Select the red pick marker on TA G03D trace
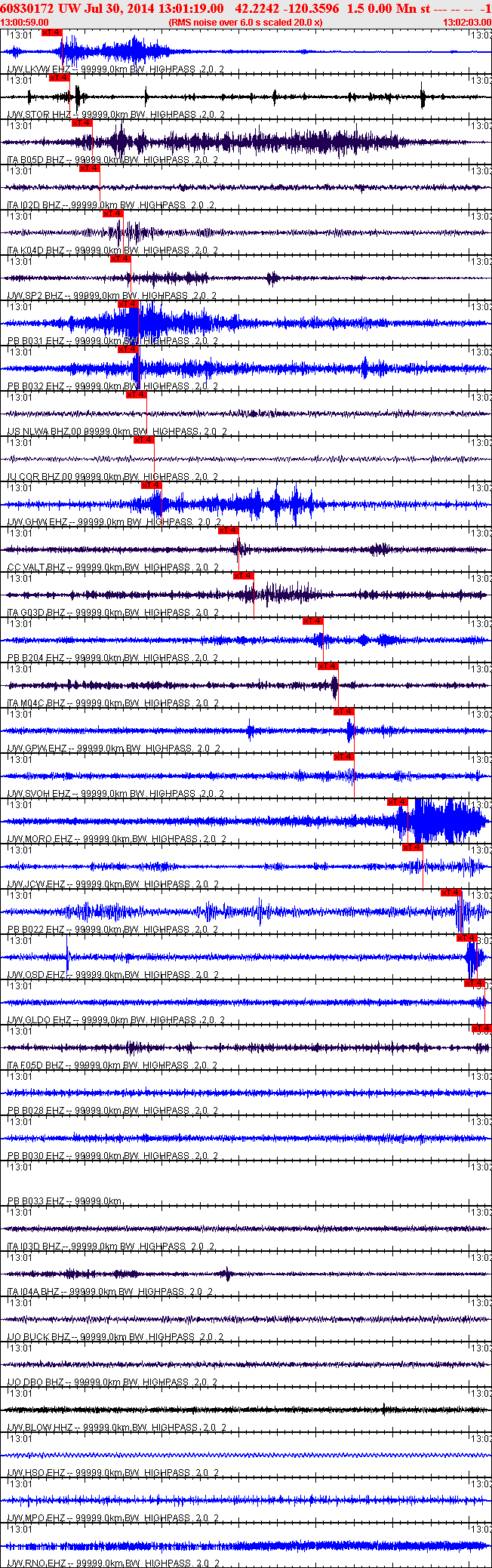Screen dimensions: 492x1568 tap(244, 576)
